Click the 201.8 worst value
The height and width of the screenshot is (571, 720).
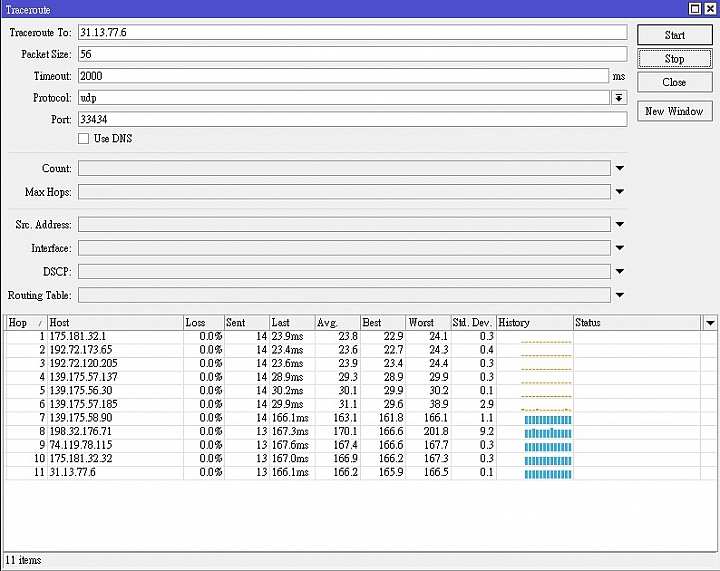tap(436, 431)
